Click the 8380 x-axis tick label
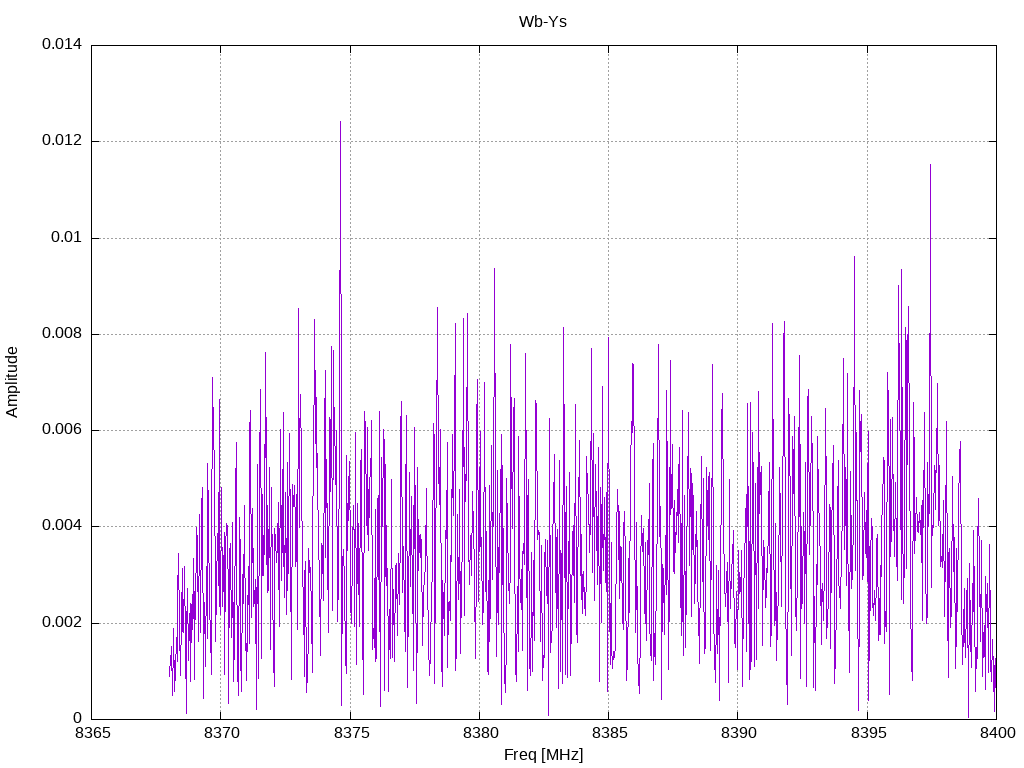This screenshot has height=768, width=1024. coord(481,733)
